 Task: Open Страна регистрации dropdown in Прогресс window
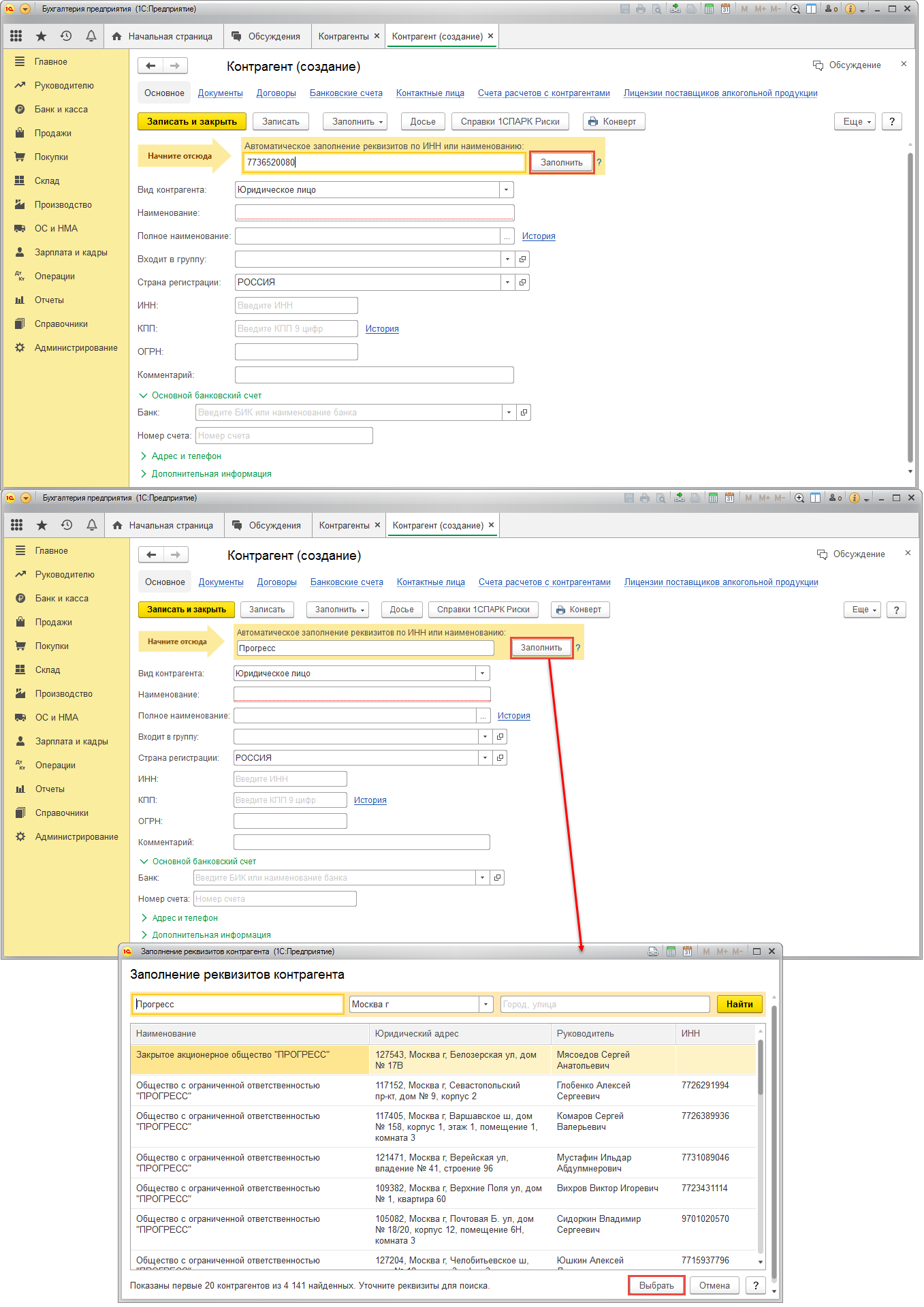tap(485, 757)
